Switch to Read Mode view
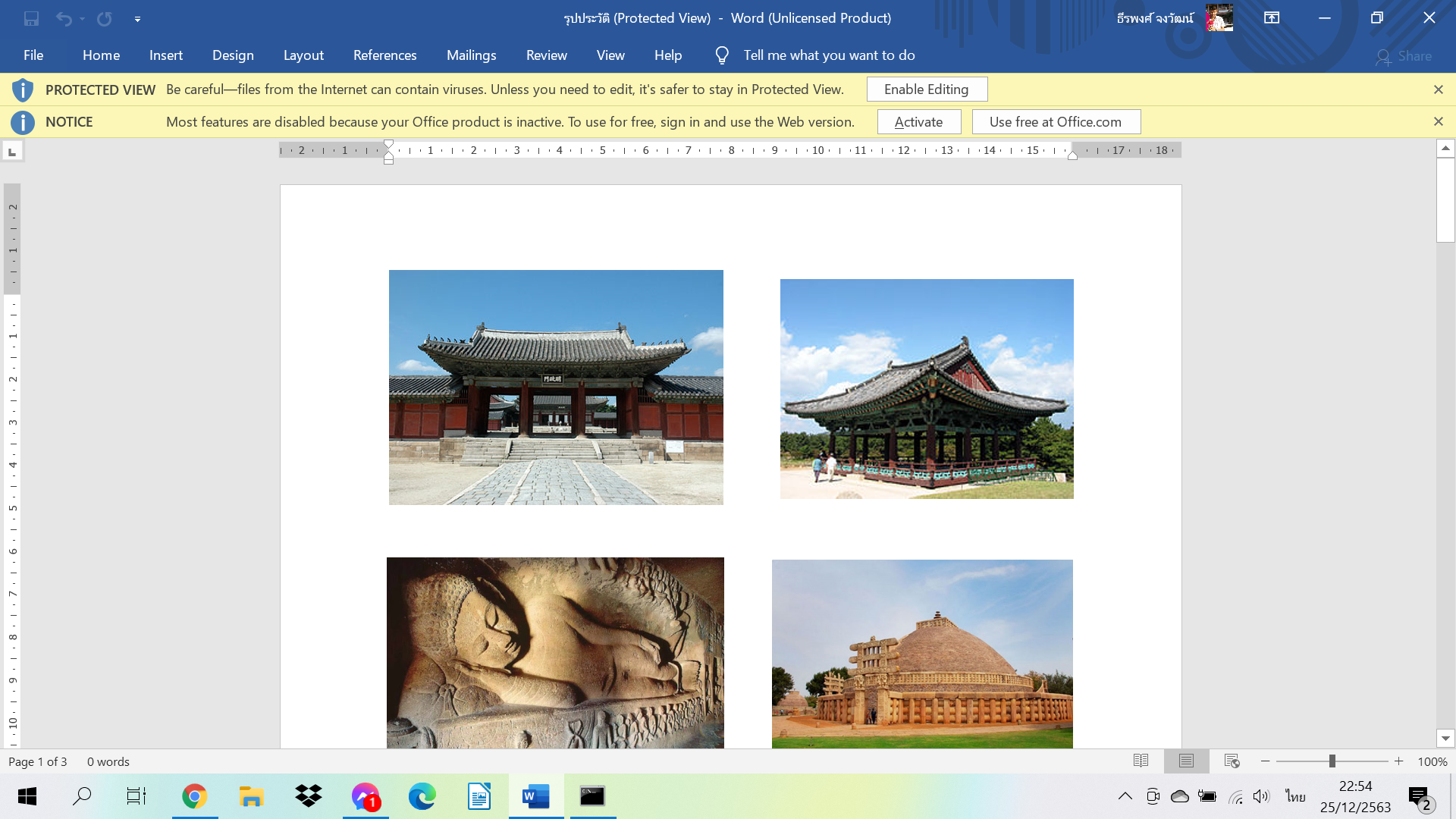Screen dimensions: 1456x819 (x=1141, y=761)
